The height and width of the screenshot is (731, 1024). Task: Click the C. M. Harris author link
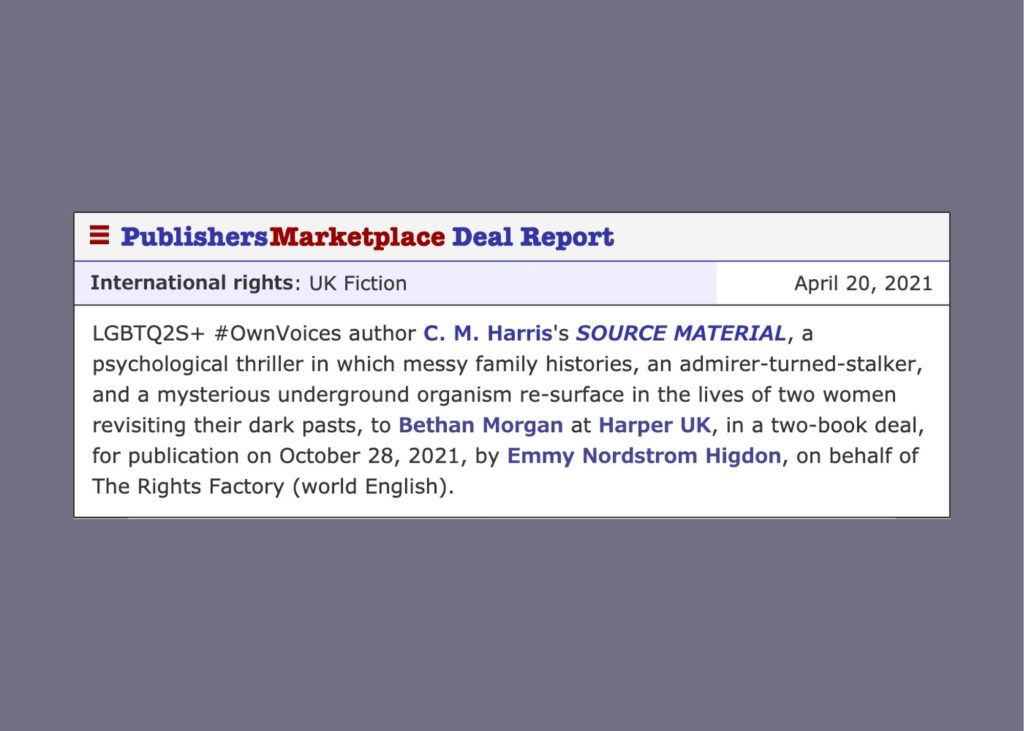coord(488,333)
